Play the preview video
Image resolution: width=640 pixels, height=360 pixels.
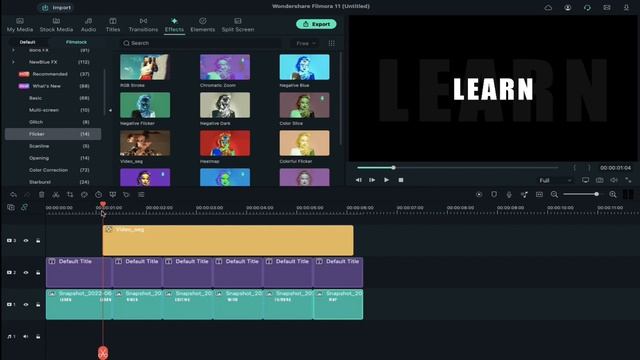point(386,180)
